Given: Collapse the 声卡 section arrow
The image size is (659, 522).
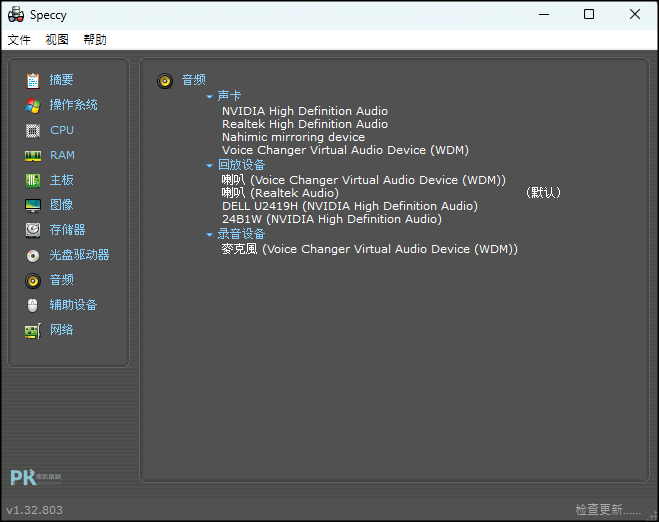Looking at the screenshot, I should click(209, 97).
